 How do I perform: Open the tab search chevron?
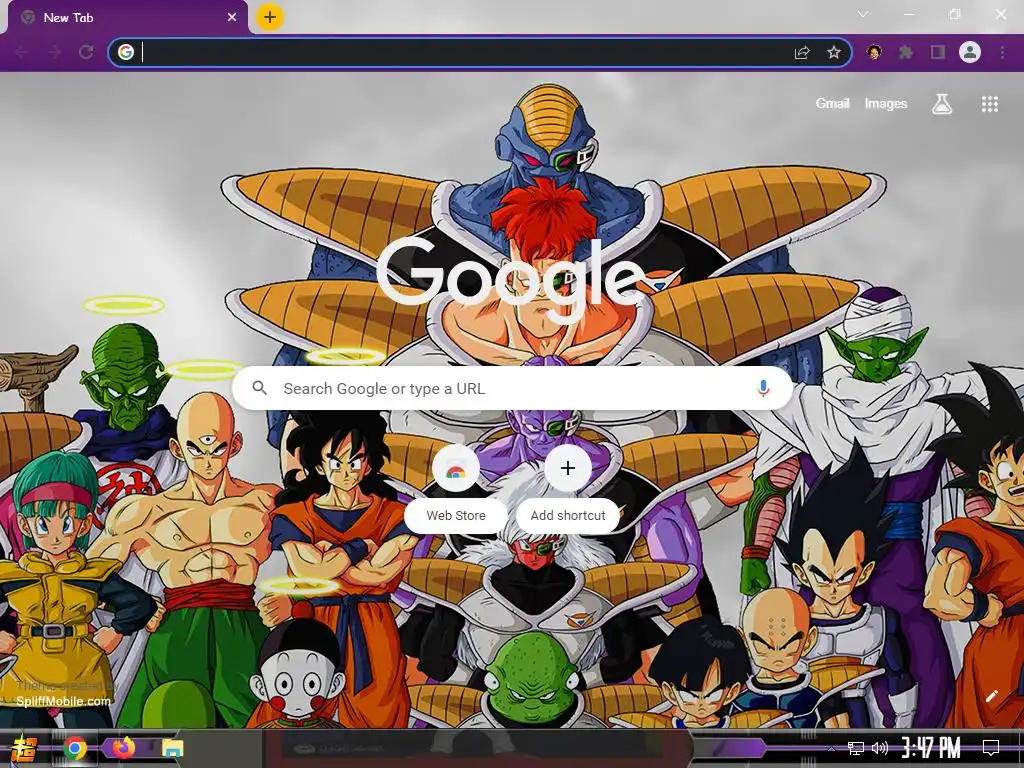[863, 14]
